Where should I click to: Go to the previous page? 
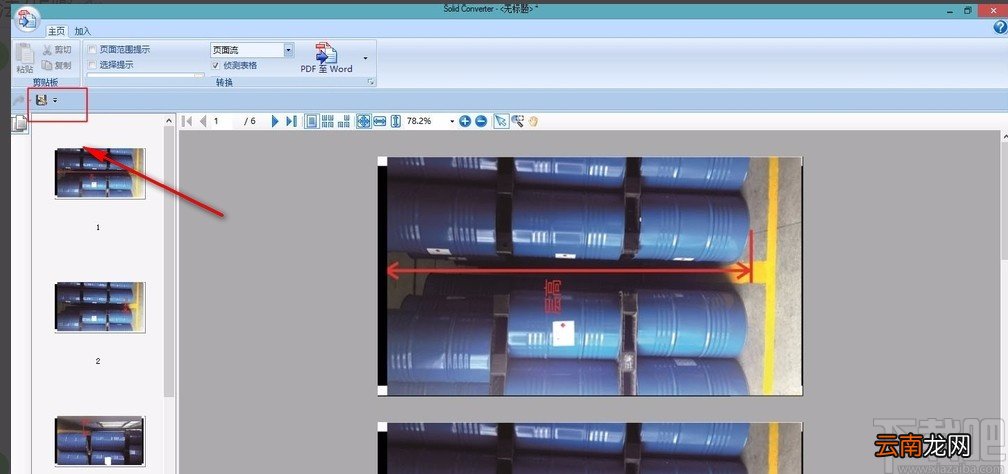tap(203, 121)
